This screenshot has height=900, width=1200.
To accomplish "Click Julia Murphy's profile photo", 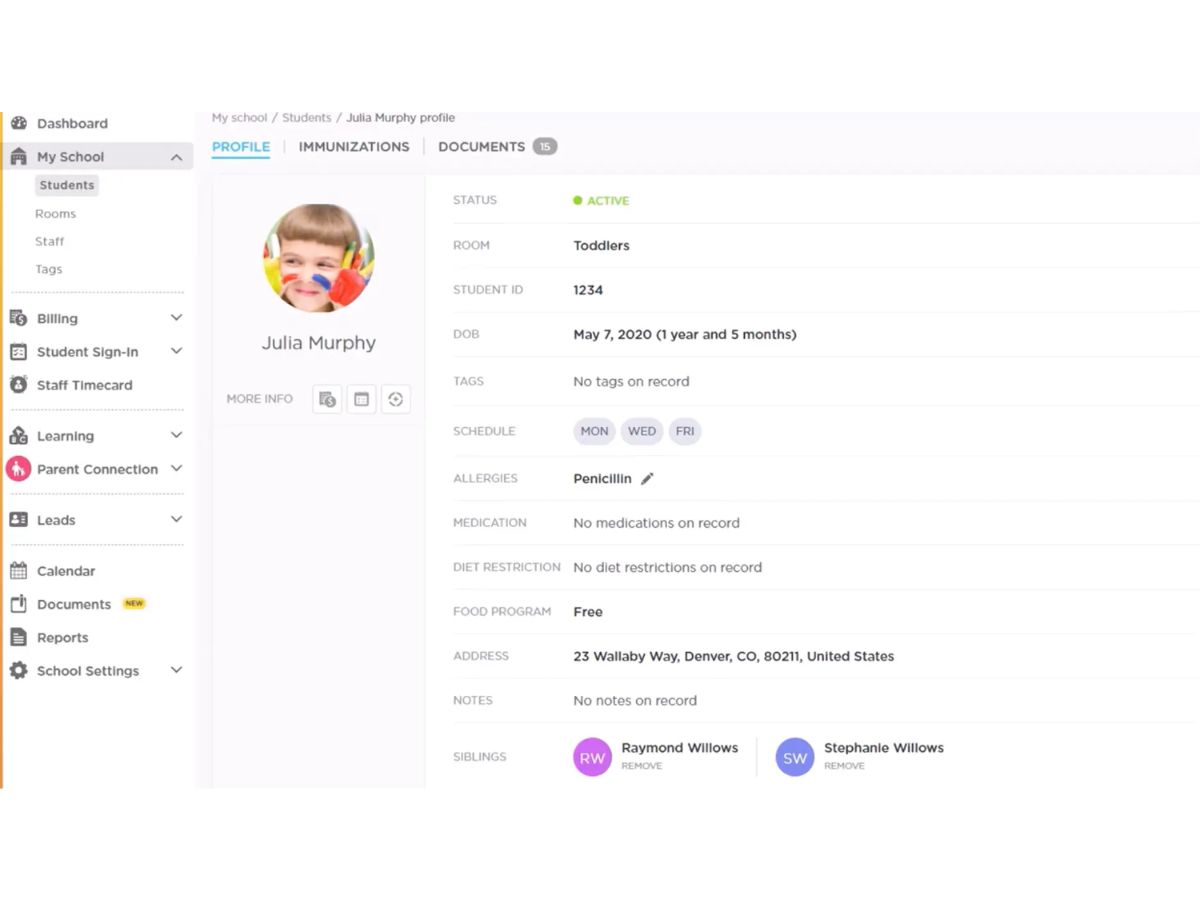I will [x=319, y=259].
